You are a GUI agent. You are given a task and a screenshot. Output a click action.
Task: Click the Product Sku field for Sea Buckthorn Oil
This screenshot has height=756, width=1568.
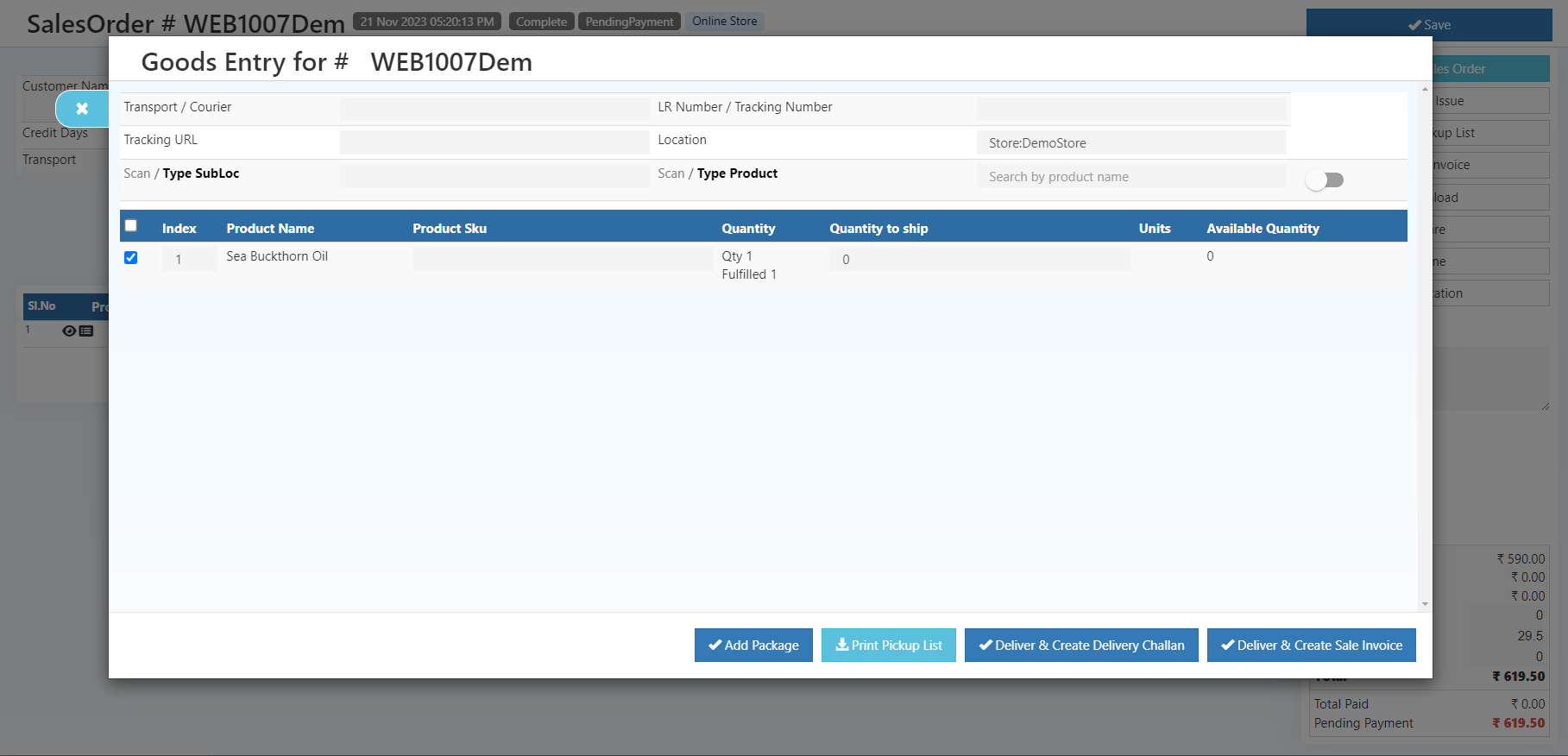[563, 259]
